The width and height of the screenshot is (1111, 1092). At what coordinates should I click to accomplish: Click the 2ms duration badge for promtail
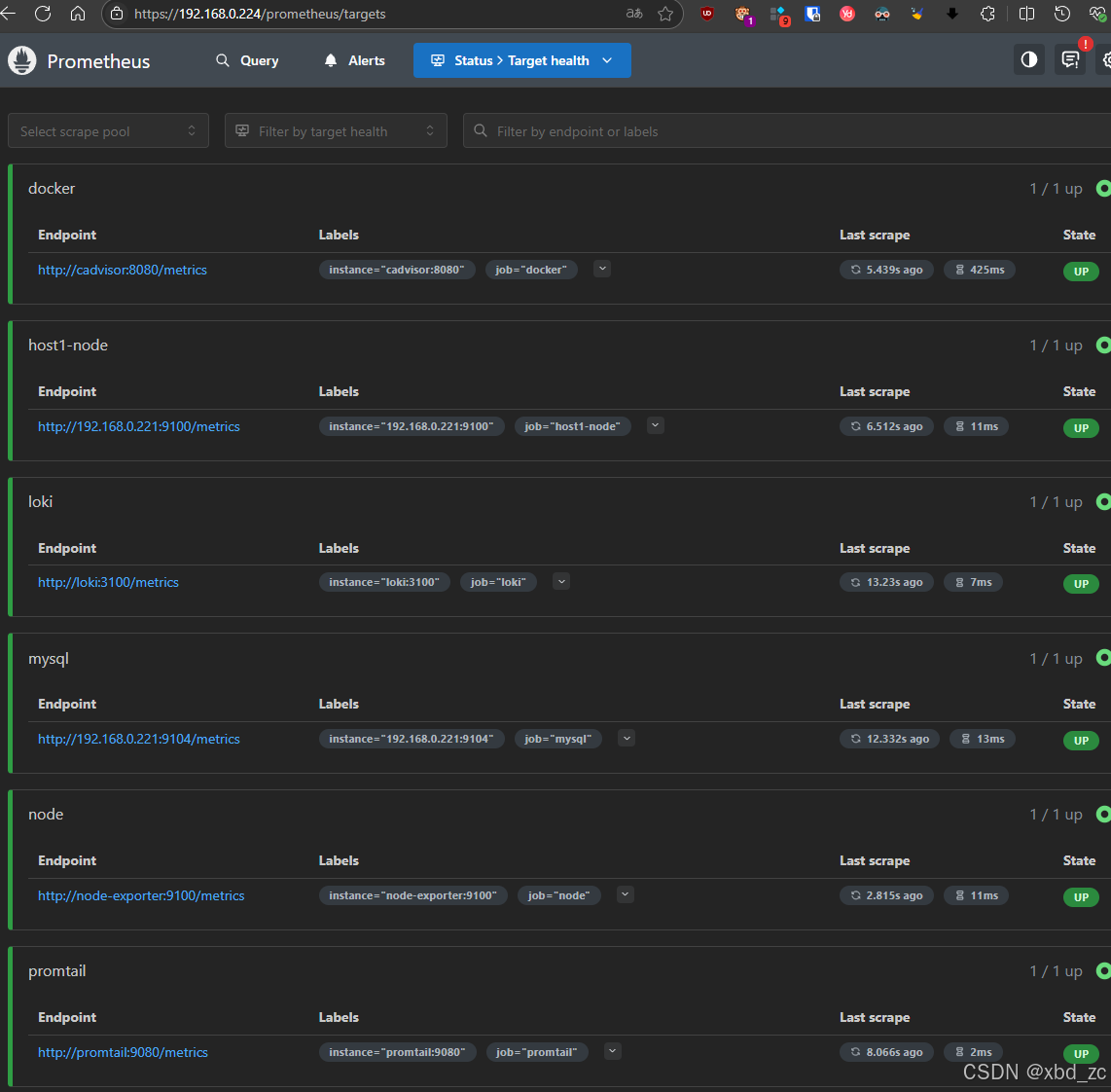pos(973,1052)
